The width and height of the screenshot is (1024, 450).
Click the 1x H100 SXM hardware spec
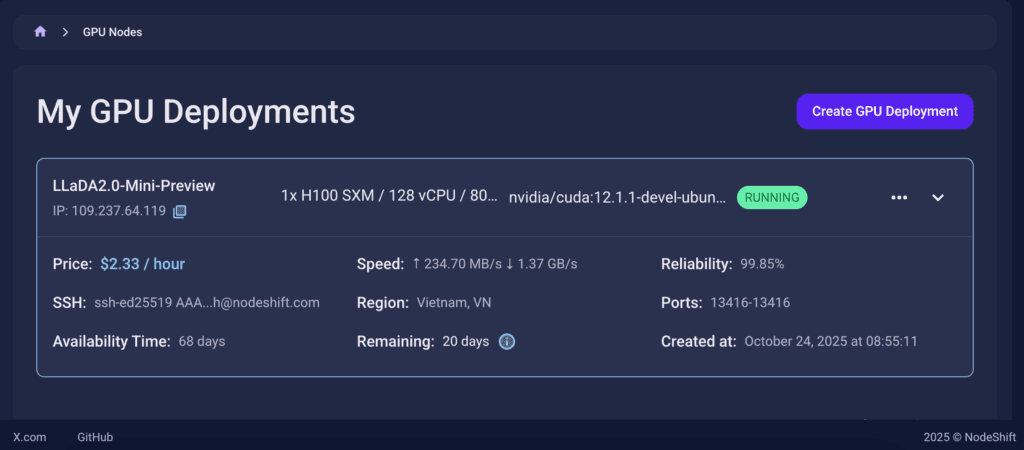tap(389, 197)
